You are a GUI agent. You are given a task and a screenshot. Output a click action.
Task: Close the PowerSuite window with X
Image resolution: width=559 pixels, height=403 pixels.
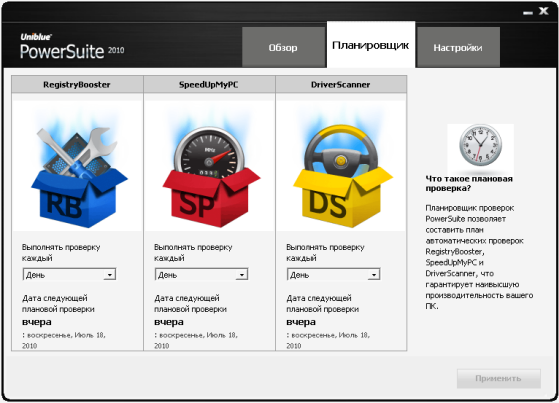click(544, 11)
